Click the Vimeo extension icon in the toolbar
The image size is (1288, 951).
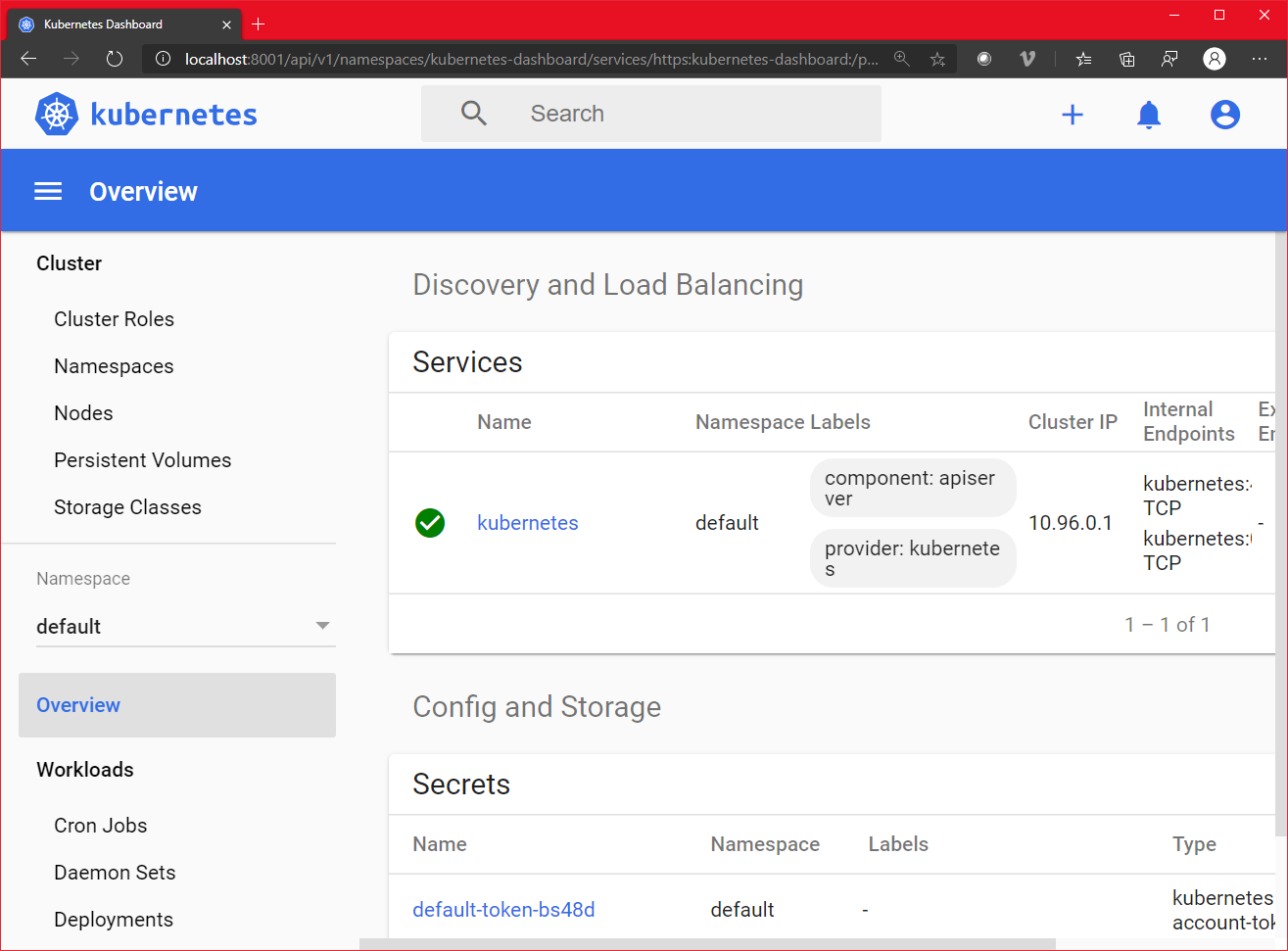point(1027,59)
